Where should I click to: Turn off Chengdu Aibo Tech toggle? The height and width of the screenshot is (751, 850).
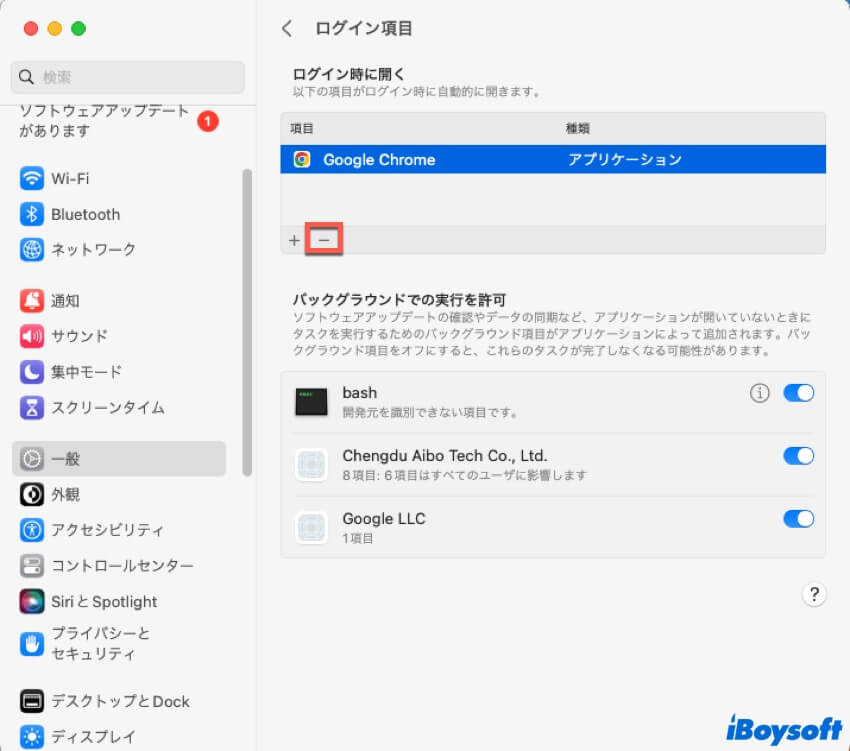tap(799, 455)
